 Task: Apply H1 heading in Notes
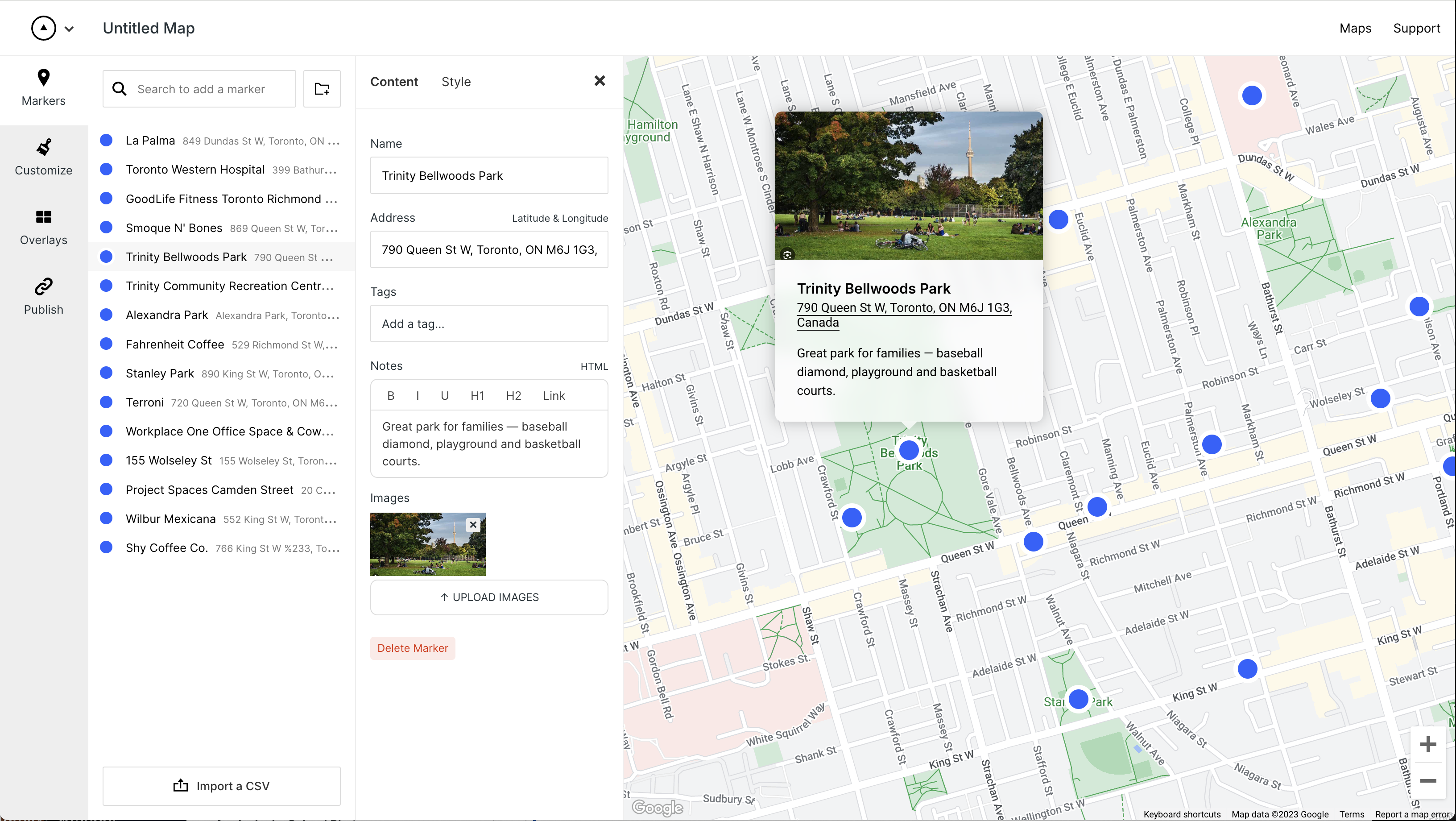[x=478, y=396]
